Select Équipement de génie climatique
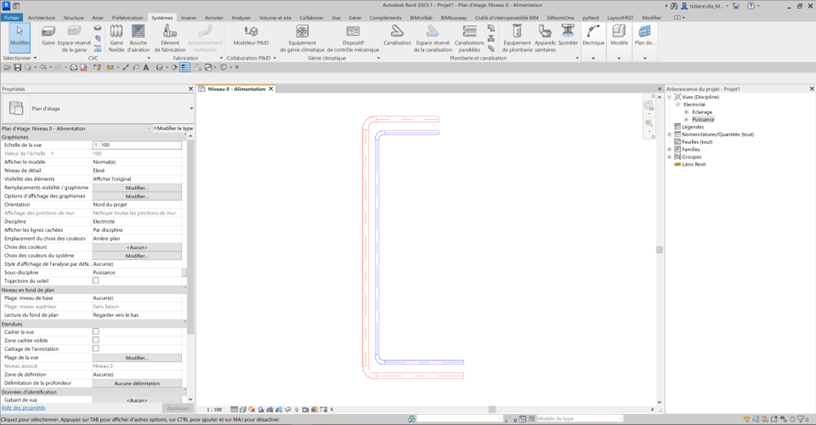The height and width of the screenshot is (425, 816). click(302, 35)
